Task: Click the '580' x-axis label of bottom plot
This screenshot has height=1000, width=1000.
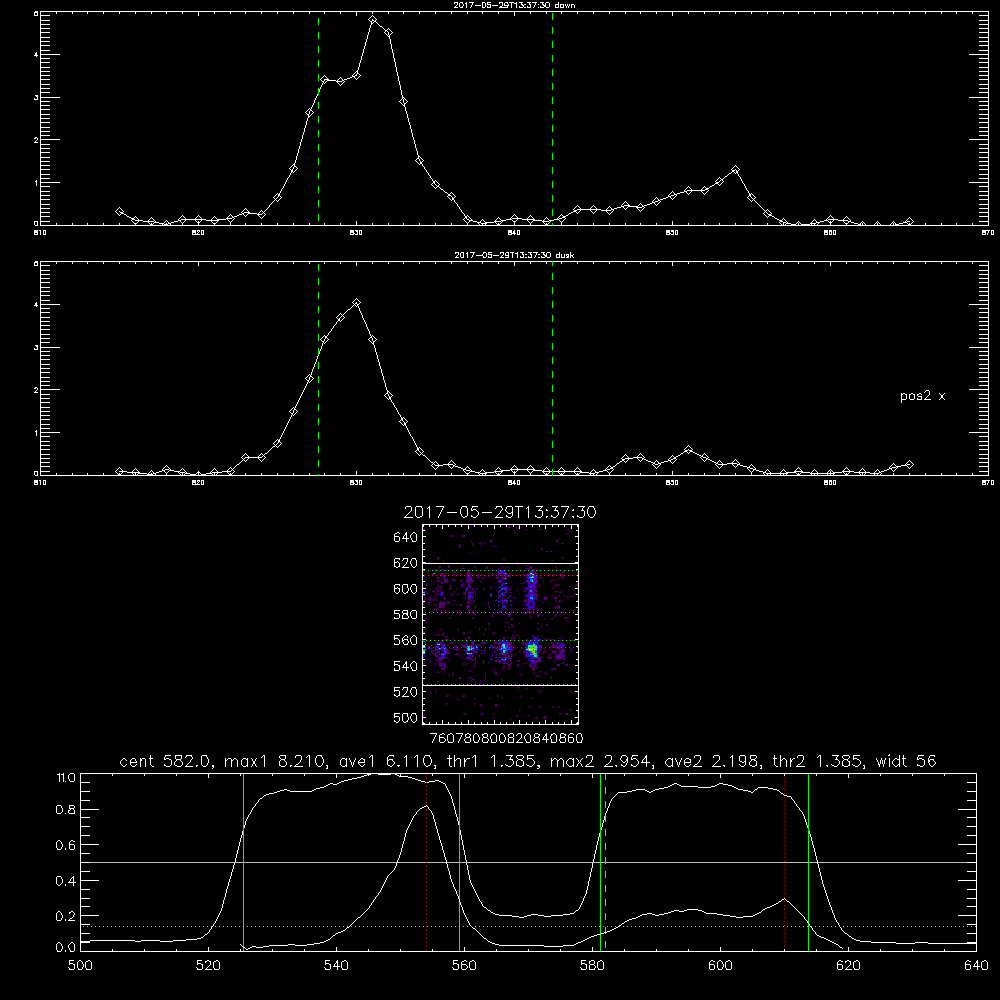Action: (592, 966)
